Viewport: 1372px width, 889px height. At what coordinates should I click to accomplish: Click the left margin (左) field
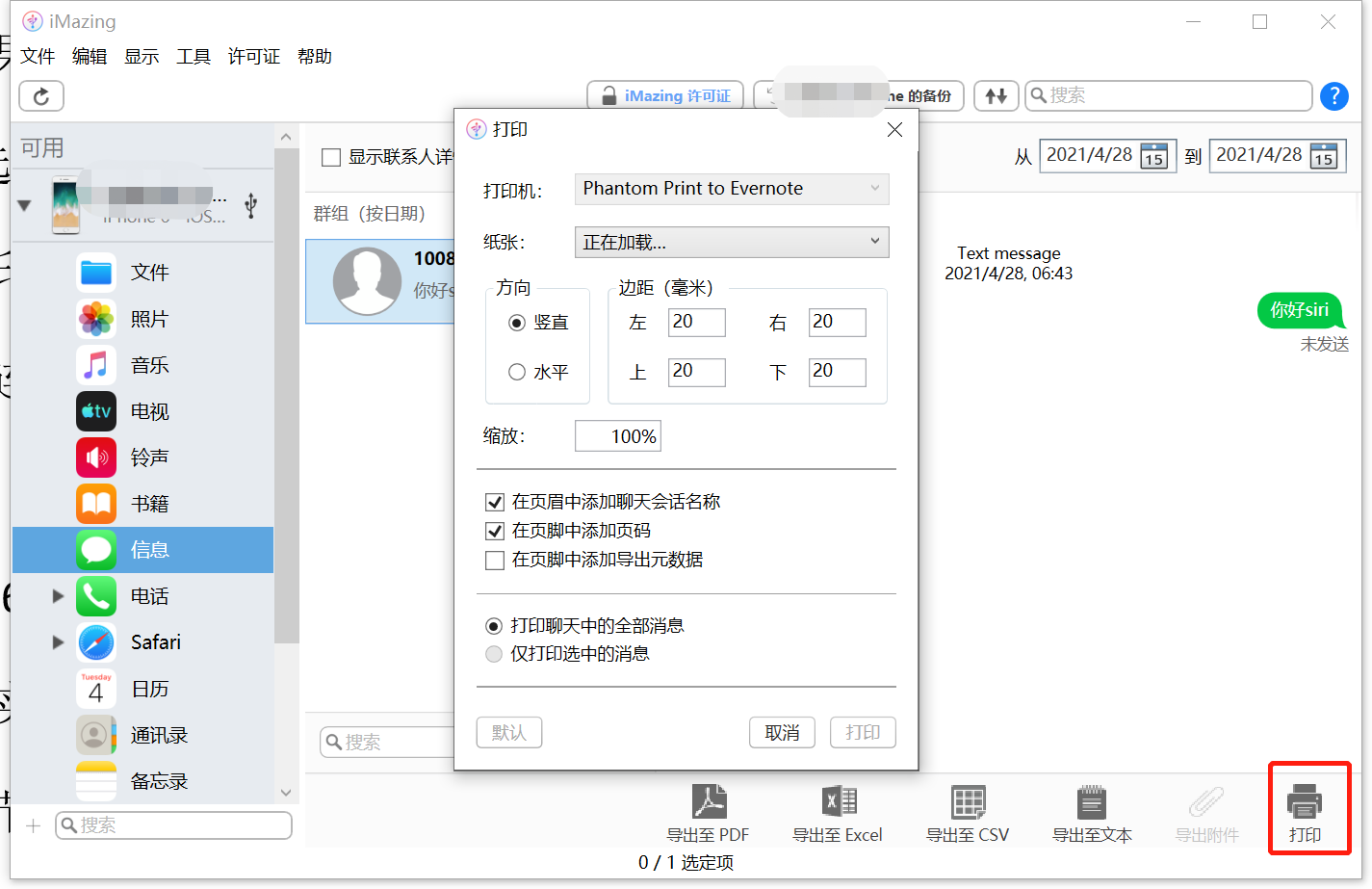click(697, 323)
